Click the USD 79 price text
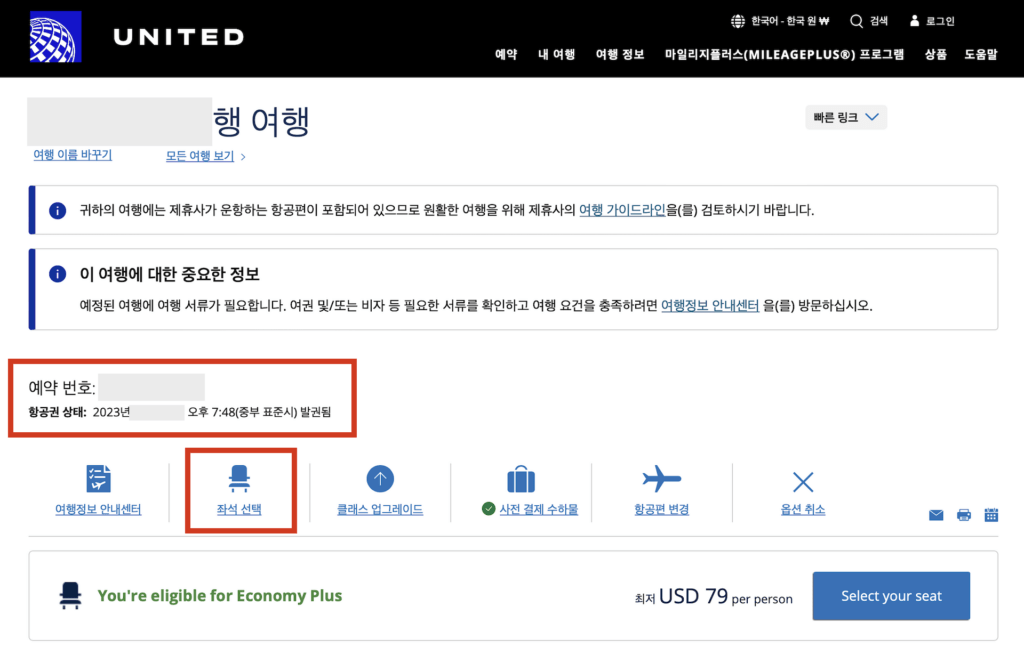The height and width of the screenshot is (655, 1024). point(693,596)
